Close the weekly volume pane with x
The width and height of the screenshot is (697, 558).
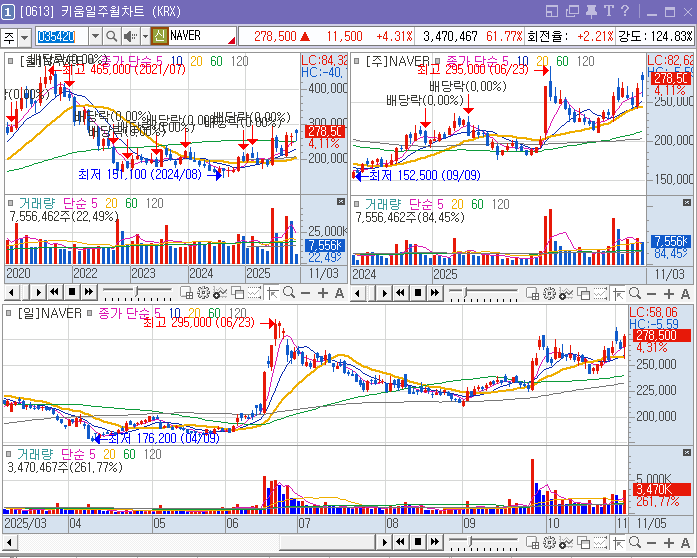(x=687, y=203)
